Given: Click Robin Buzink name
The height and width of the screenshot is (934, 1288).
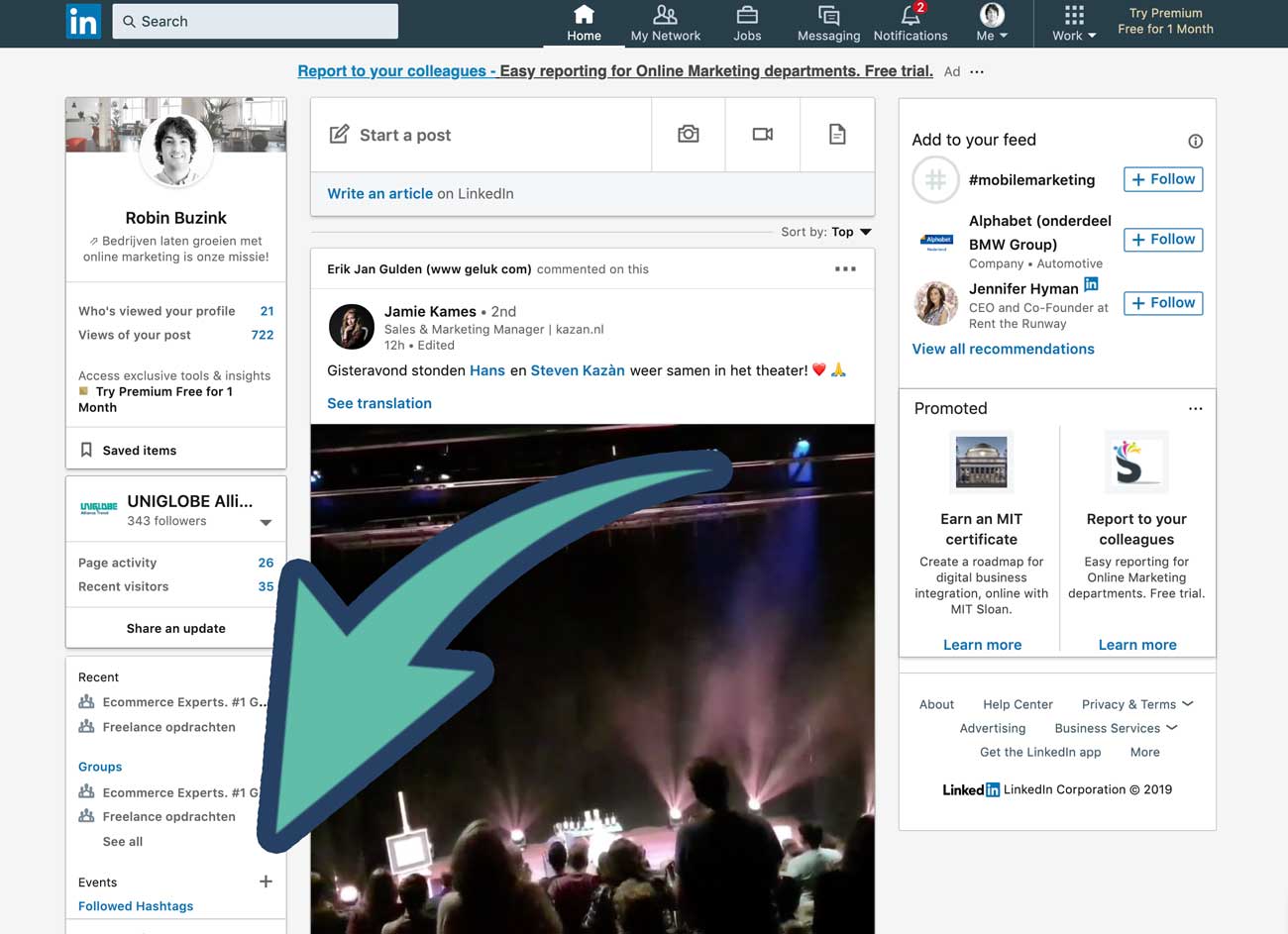Looking at the screenshot, I should tap(176, 218).
